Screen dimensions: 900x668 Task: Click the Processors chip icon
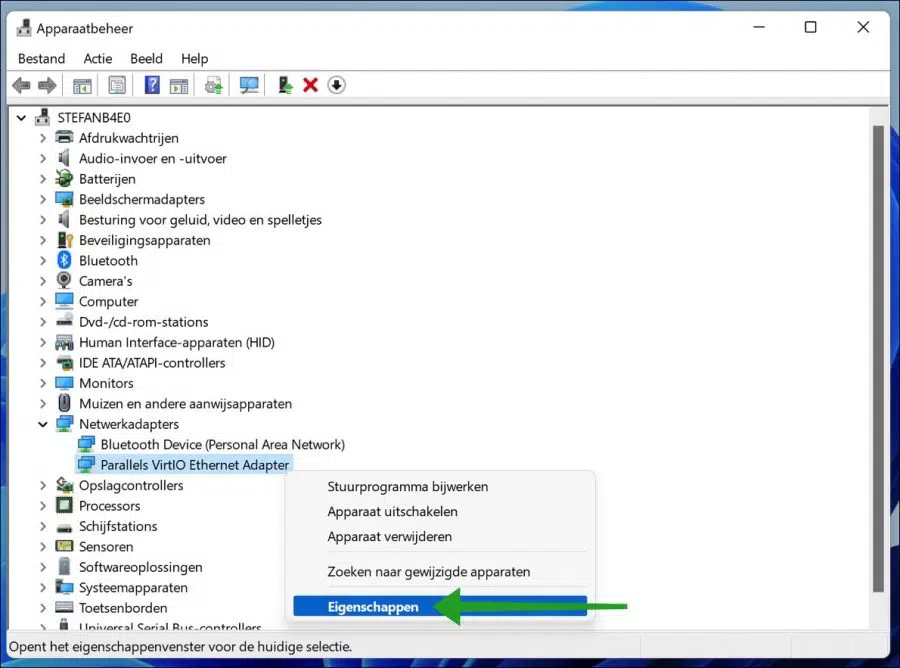(64, 506)
